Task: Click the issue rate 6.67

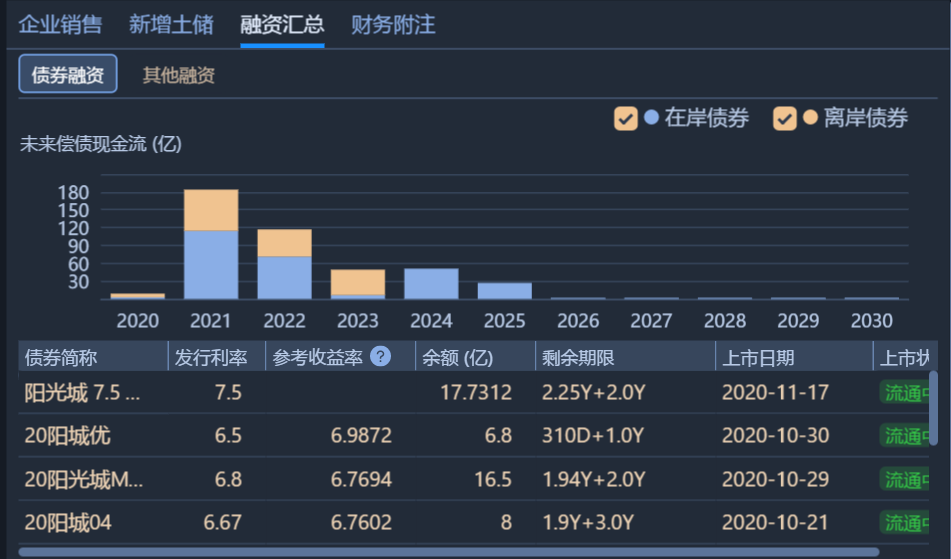Action: click(223, 523)
